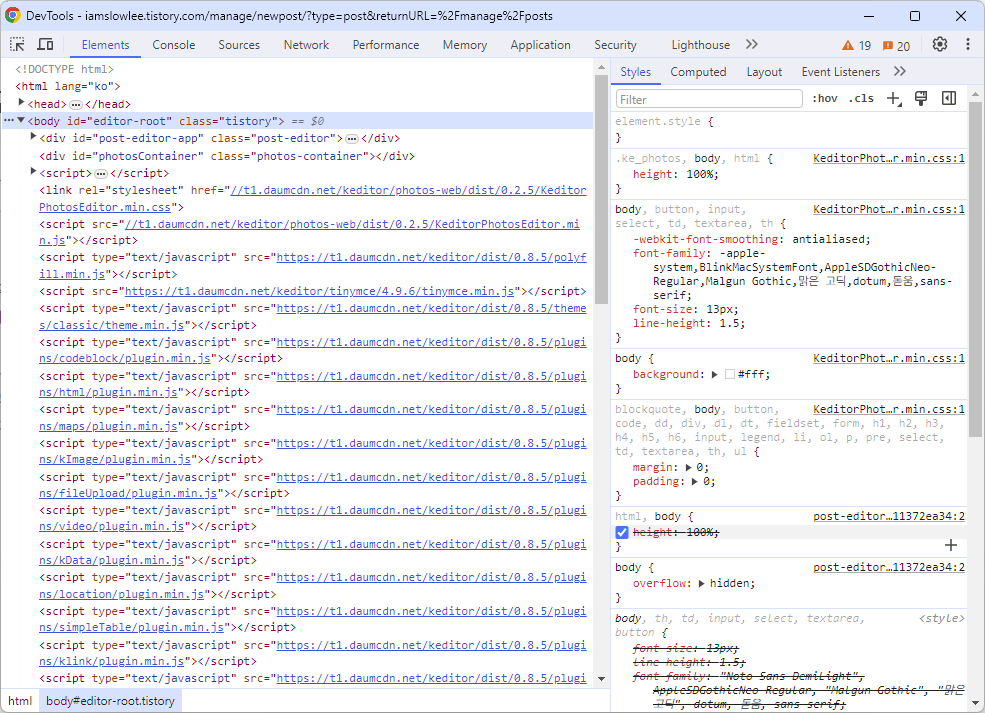Expand the background shorthand property
The image size is (985, 713).
tap(714, 374)
